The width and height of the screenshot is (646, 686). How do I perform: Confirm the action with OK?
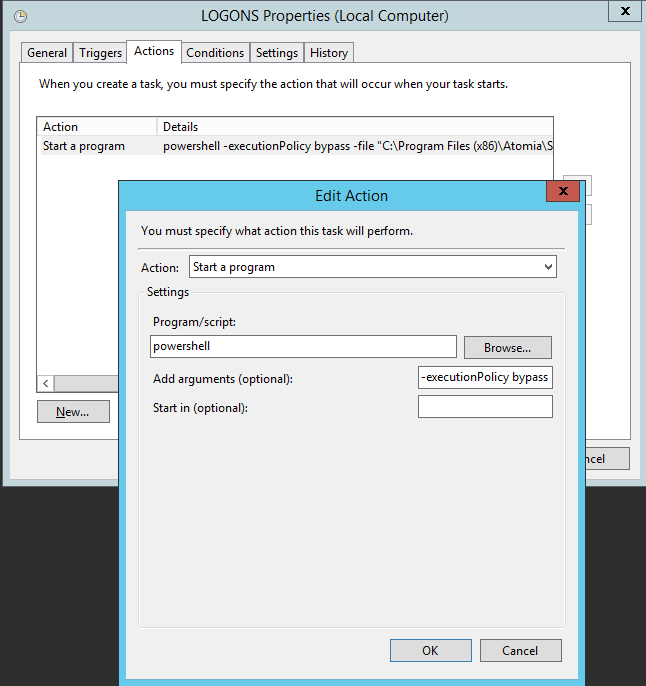tap(430, 651)
